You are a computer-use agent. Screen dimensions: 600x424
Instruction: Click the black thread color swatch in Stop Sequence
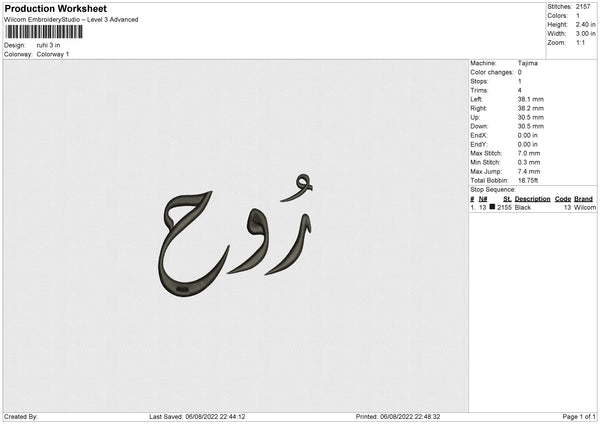(492, 207)
